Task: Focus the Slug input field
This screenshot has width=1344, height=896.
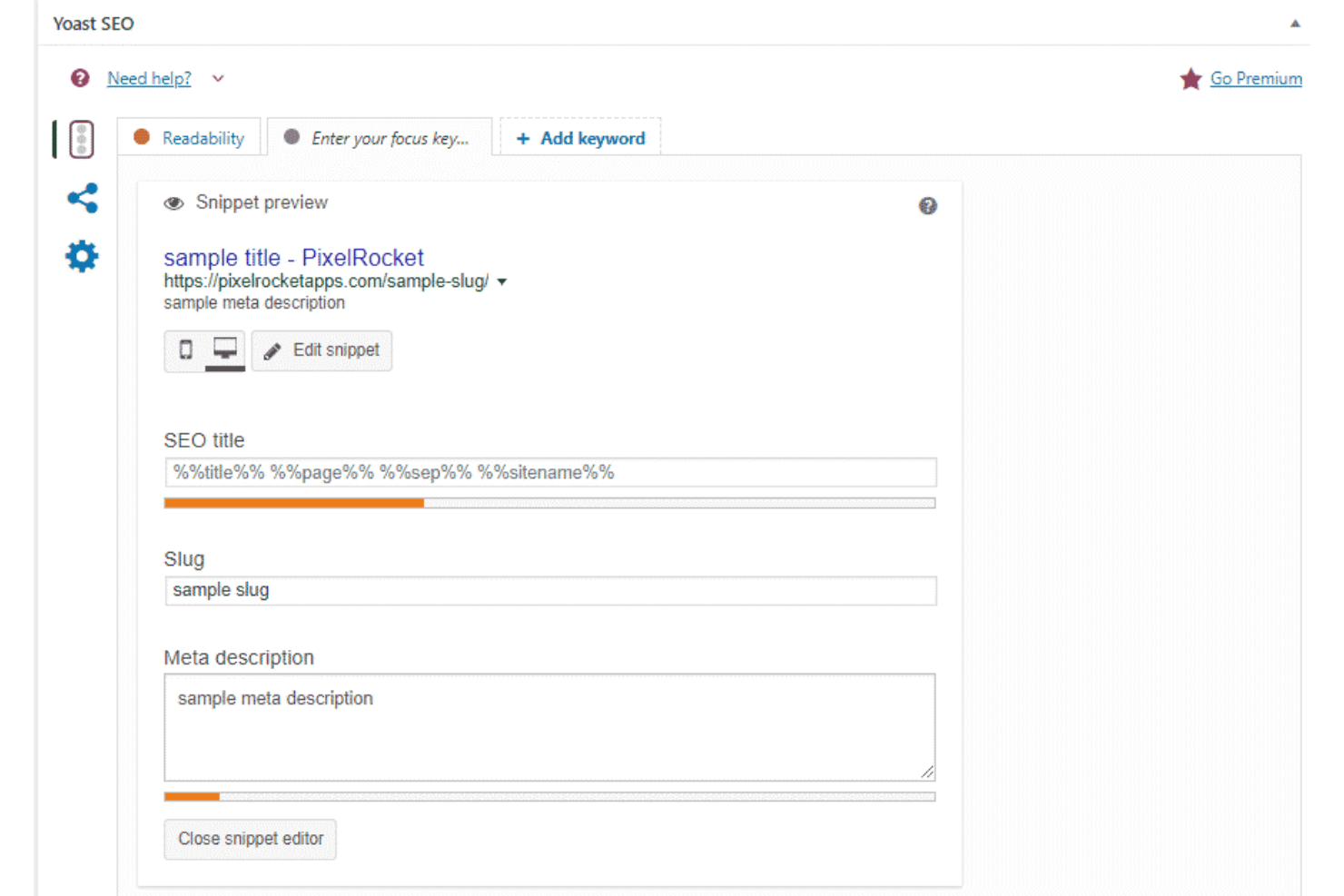Action: [x=550, y=590]
